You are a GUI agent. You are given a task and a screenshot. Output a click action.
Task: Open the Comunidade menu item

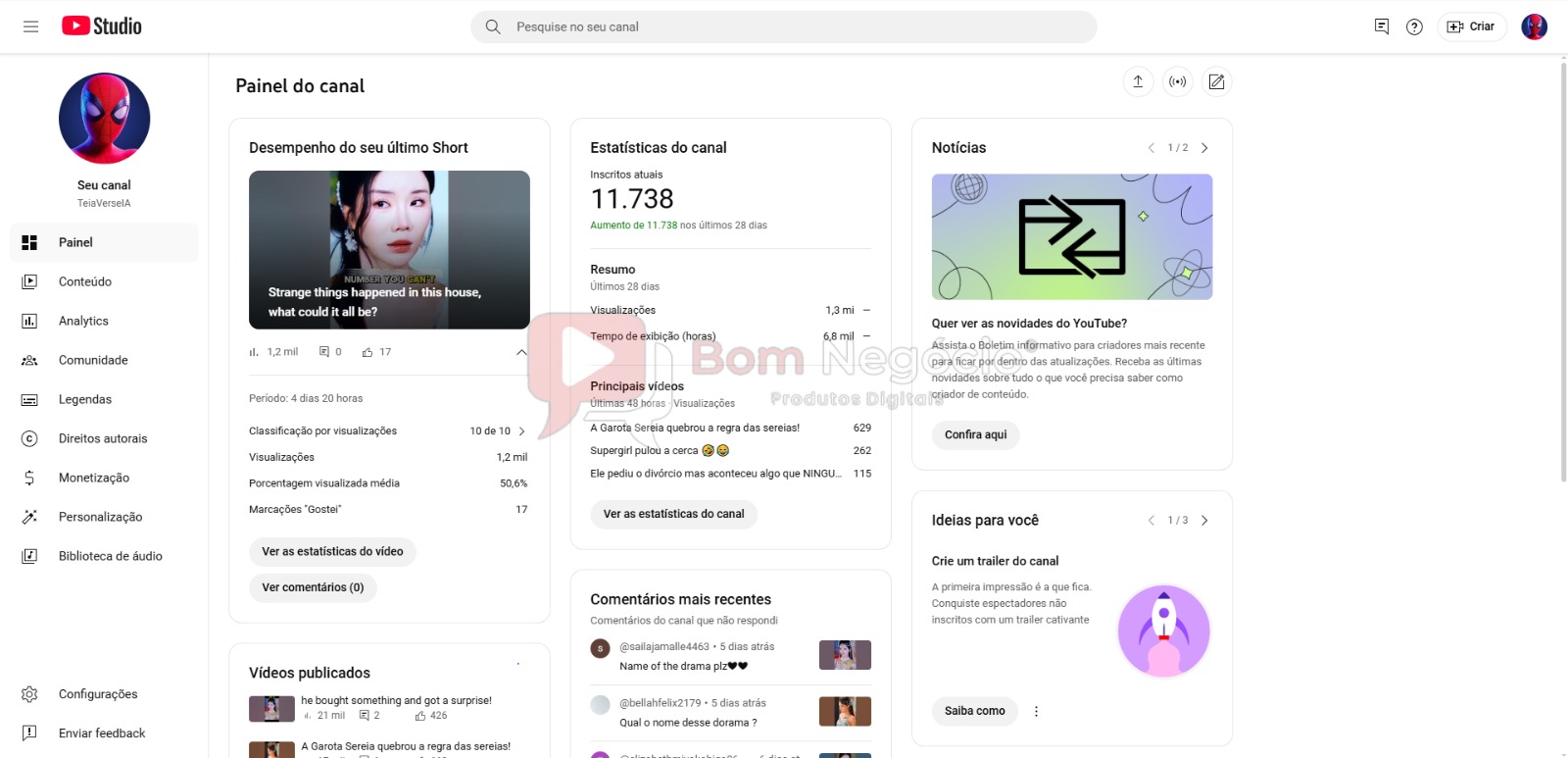tap(104, 360)
